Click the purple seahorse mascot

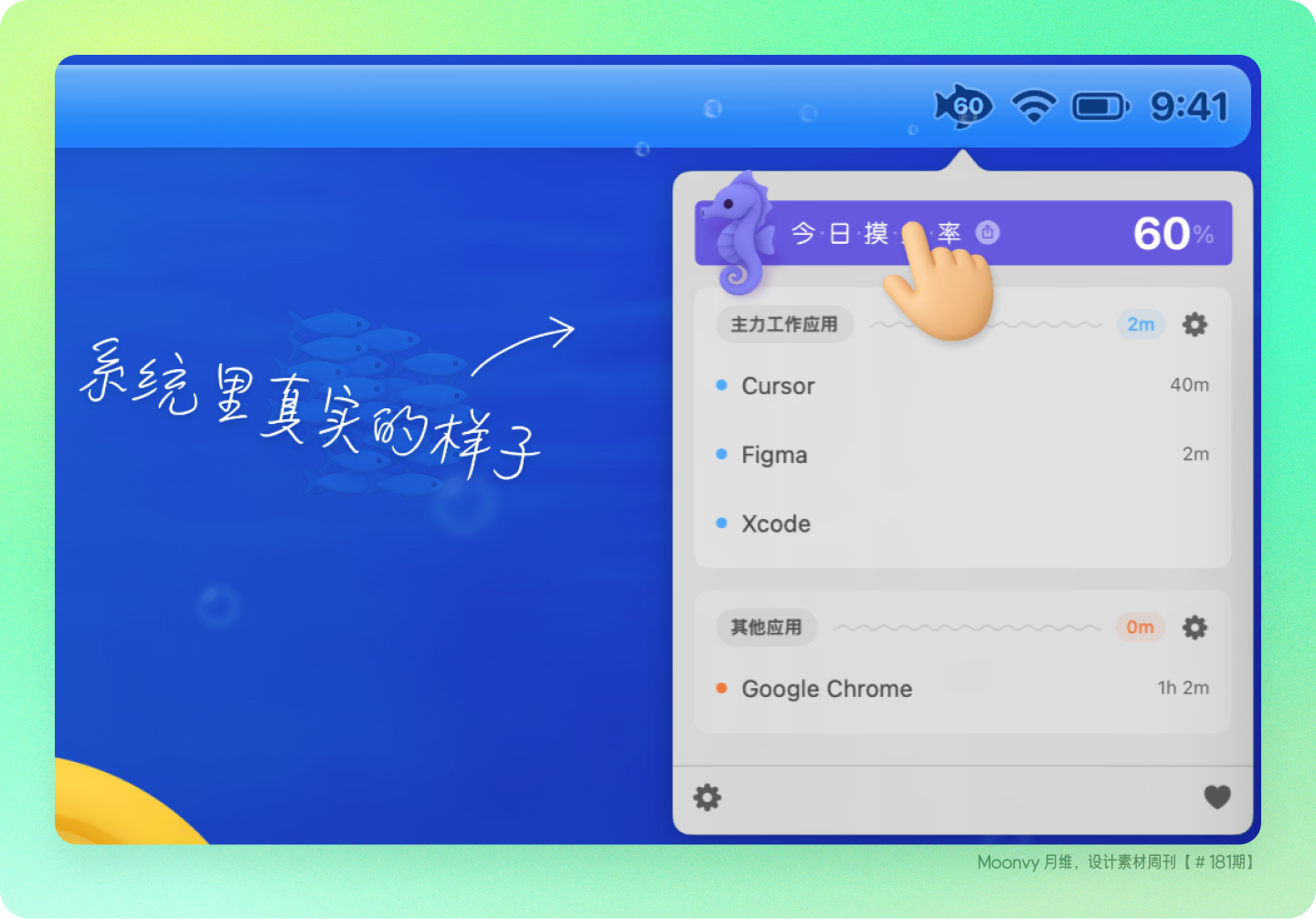[738, 232]
